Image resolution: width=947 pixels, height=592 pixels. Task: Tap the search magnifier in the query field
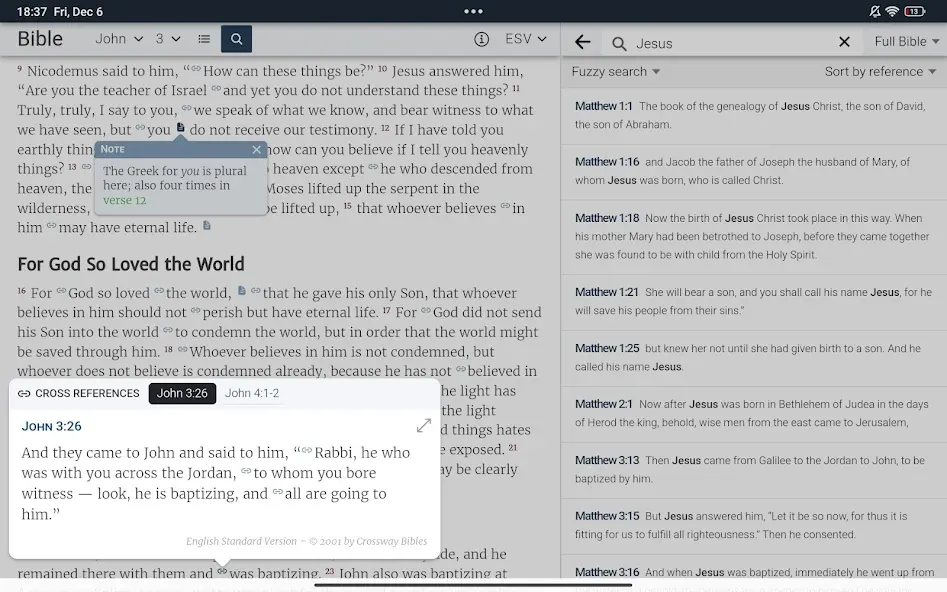coord(618,43)
